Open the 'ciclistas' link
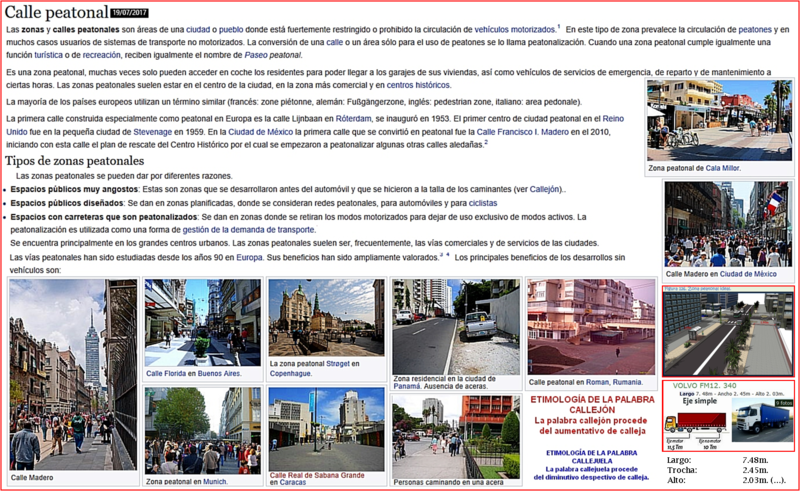800x491 pixels. 483,203
